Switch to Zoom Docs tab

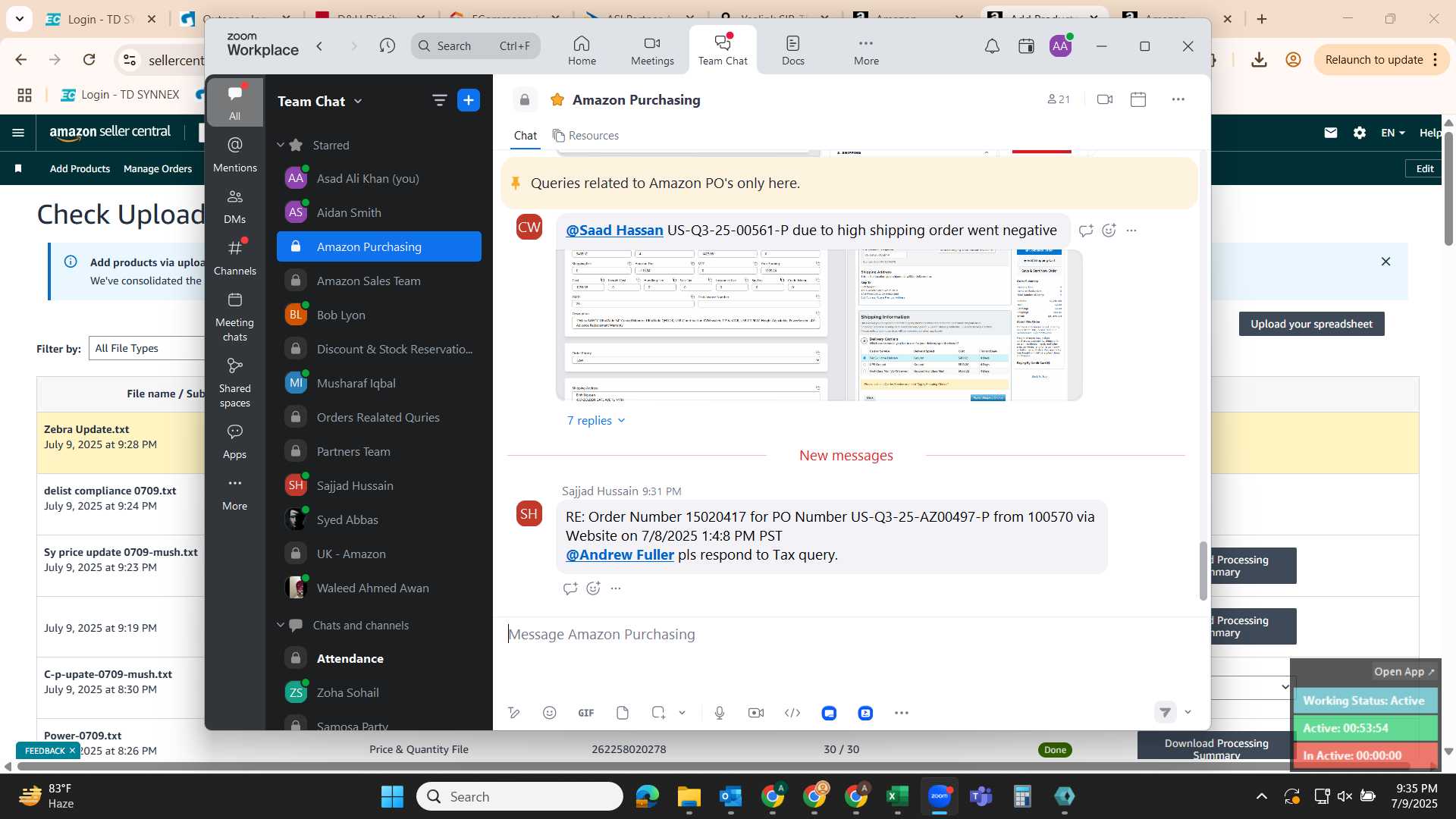pyautogui.click(x=793, y=50)
